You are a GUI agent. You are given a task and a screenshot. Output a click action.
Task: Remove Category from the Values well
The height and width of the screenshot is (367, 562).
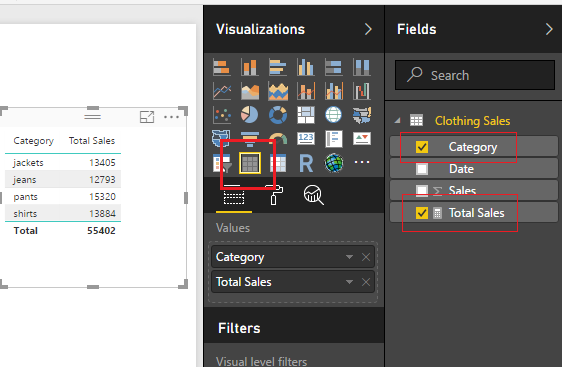(366, 257)
